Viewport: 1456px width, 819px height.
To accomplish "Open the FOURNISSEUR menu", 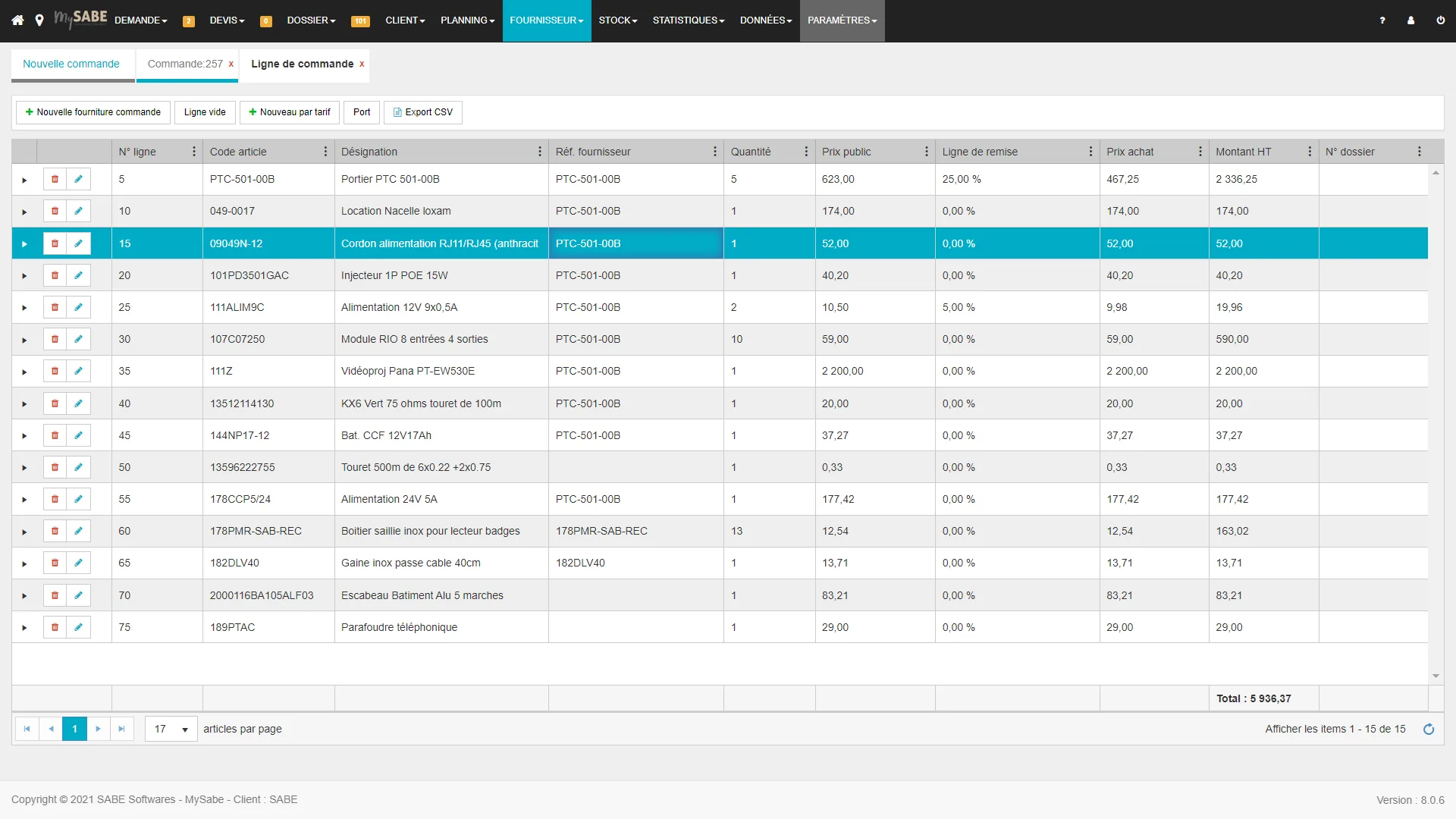I will point(547,20).
